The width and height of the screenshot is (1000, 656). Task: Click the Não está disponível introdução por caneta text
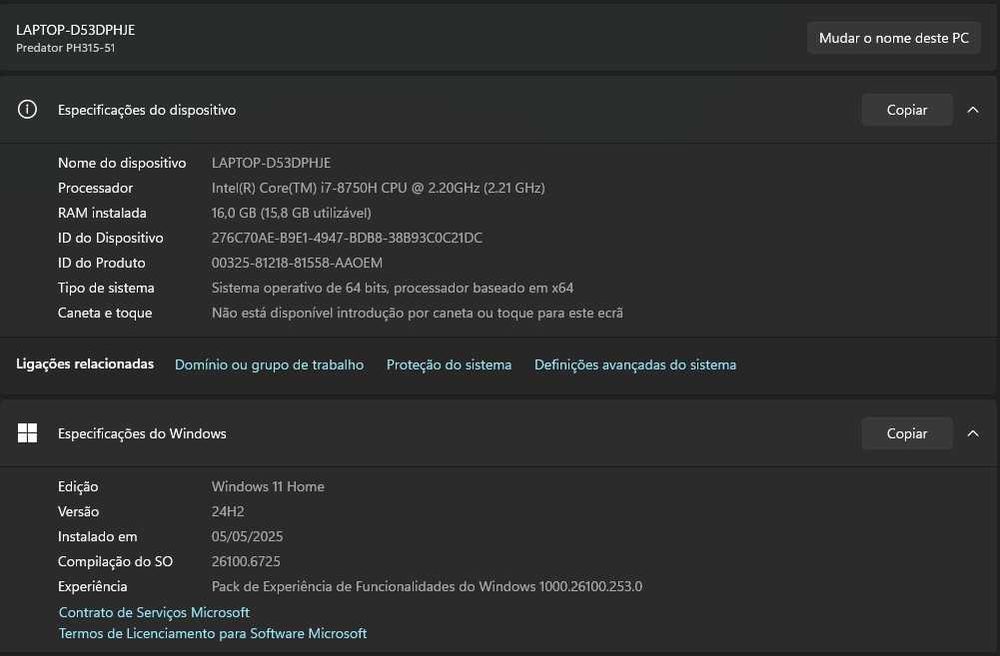[417, 312]
